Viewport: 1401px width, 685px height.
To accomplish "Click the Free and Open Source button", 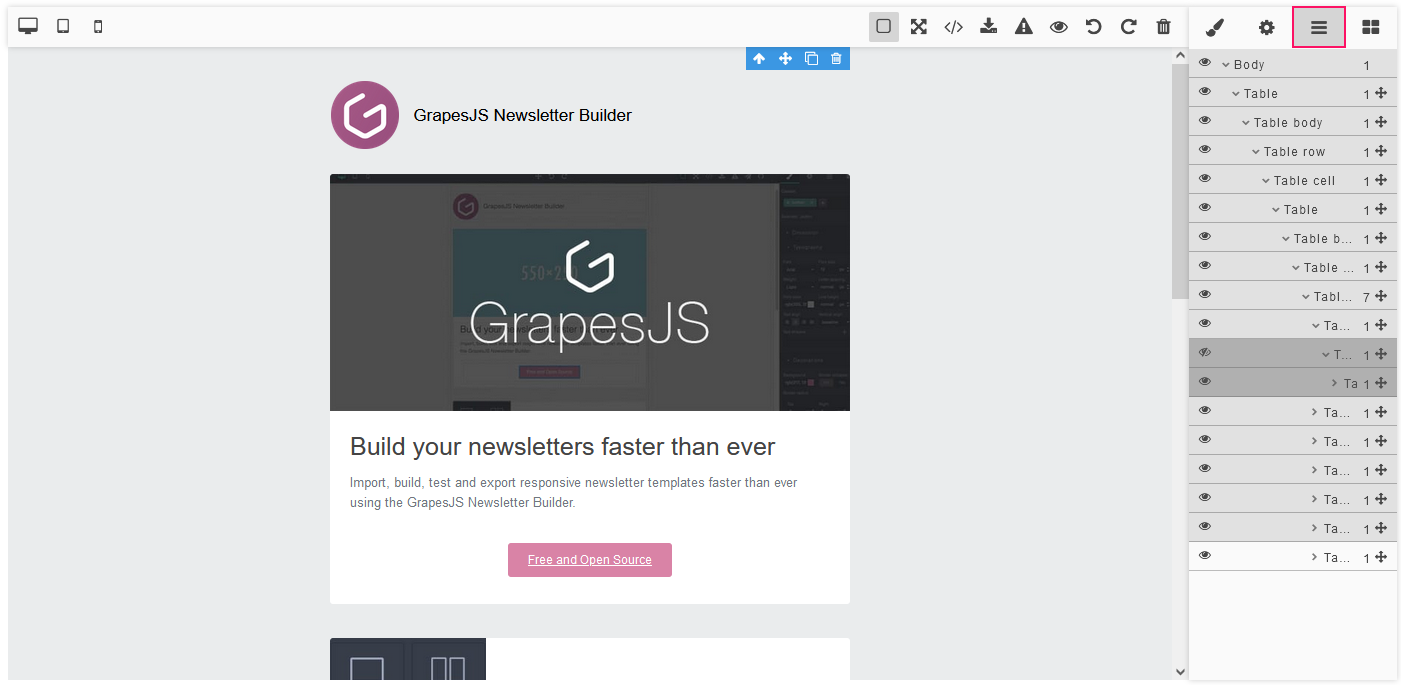I will (590, 560).
